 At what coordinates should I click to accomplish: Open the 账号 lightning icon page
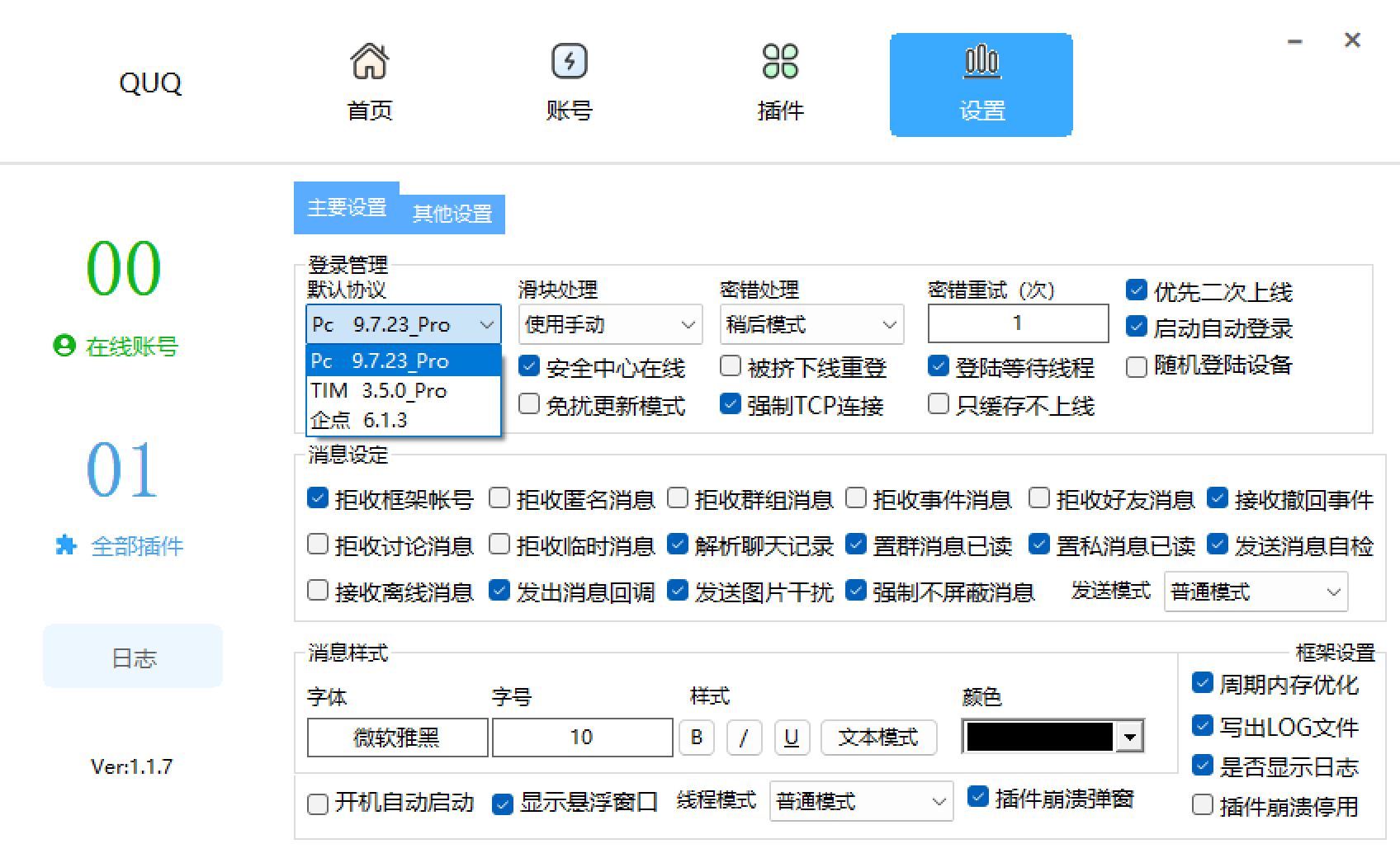click(x=569, y=61)
